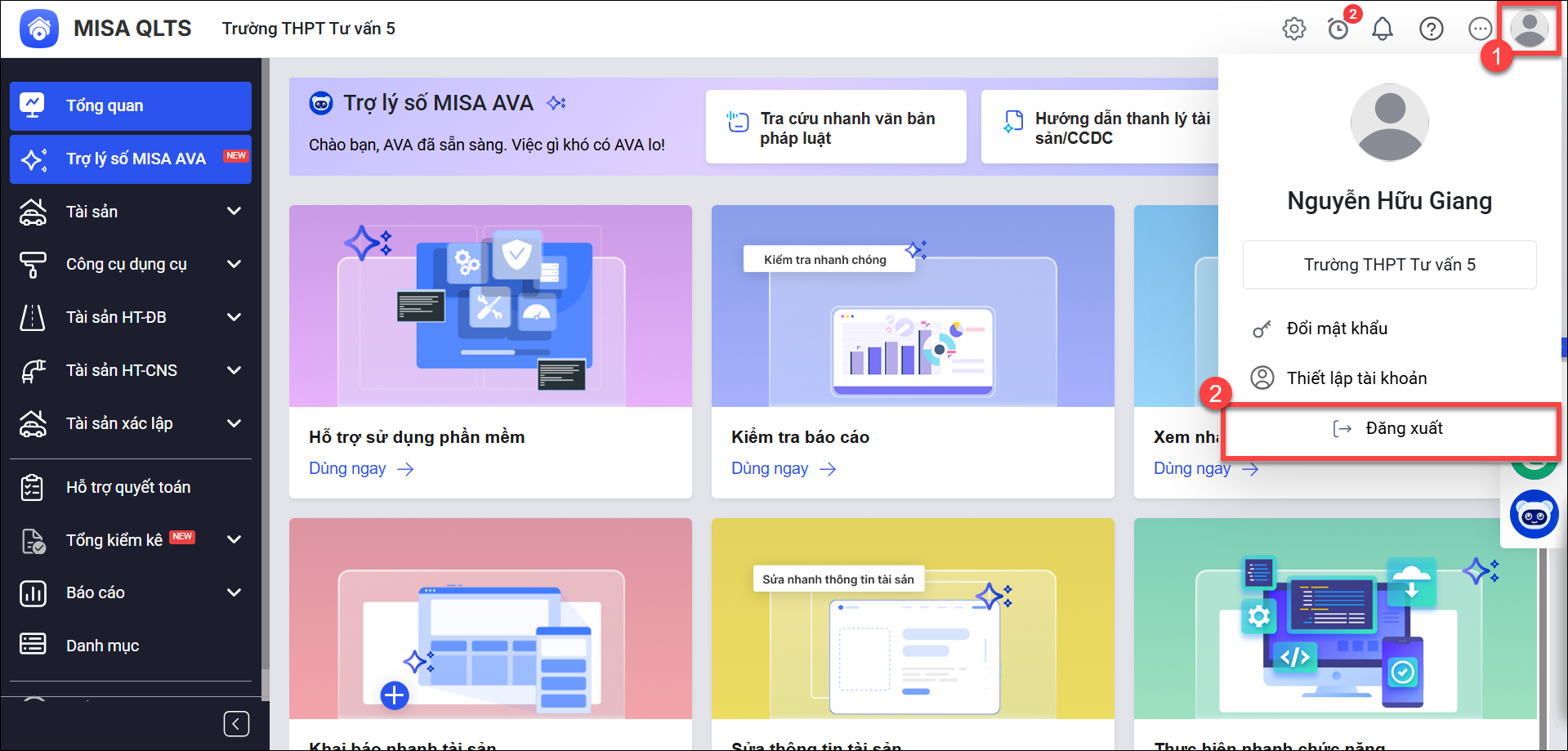The image size is (1568, 751).
Task: Click the help question mark icon
Action: pos(1431,29)
